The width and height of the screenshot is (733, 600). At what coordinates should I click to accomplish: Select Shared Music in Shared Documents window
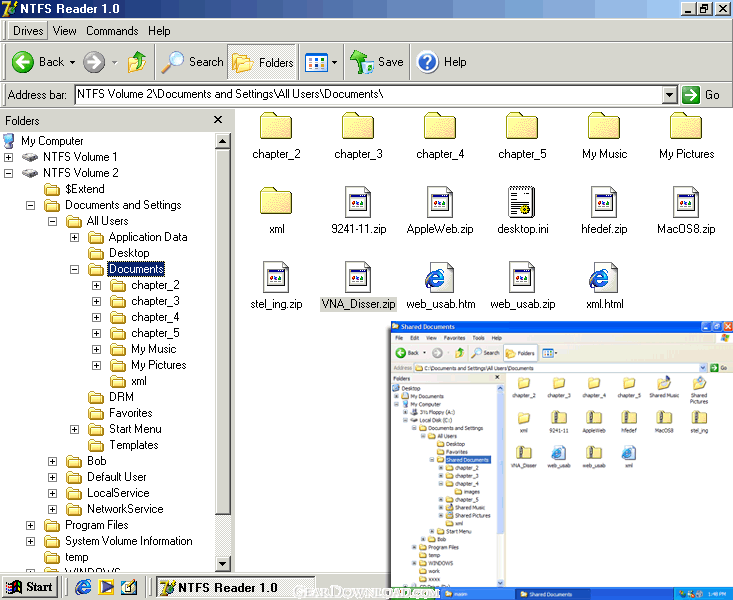664,387
